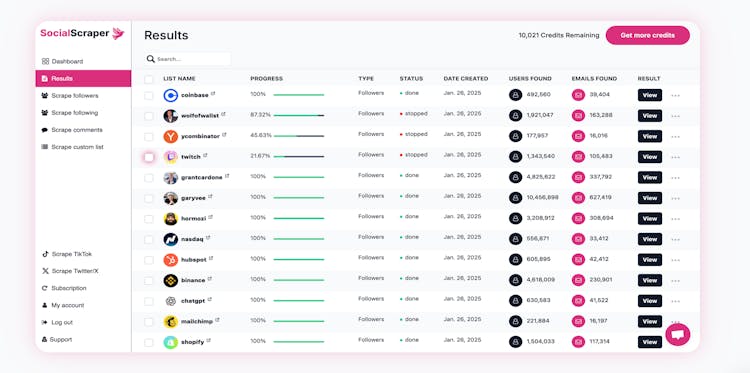
Task: Click the coinbase logo avatar
Action: [170, 96]
